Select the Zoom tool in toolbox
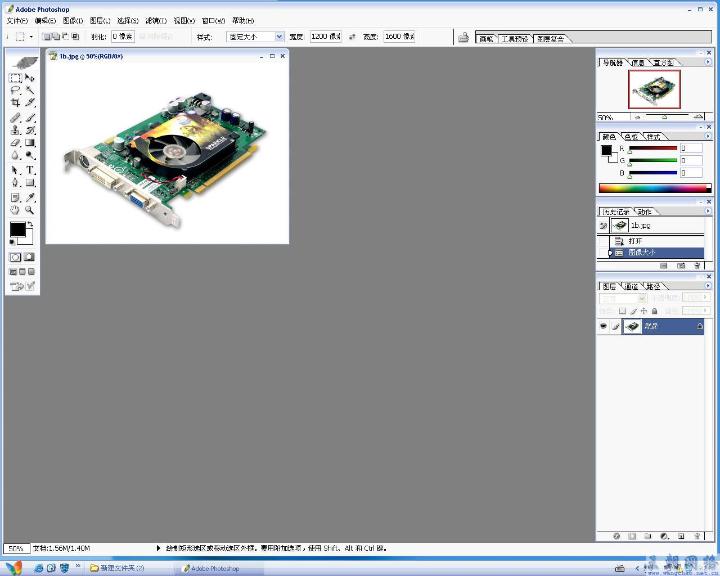This screenshot has height=576, width=720. click(x=30, y=210)
